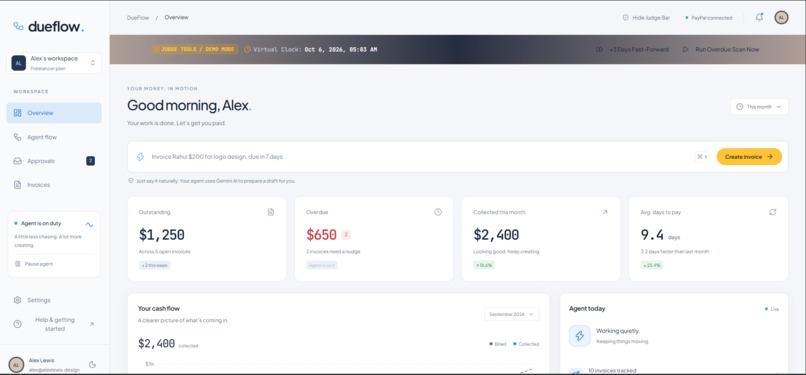Click the Approvals inbox icon

coord(17,161)
